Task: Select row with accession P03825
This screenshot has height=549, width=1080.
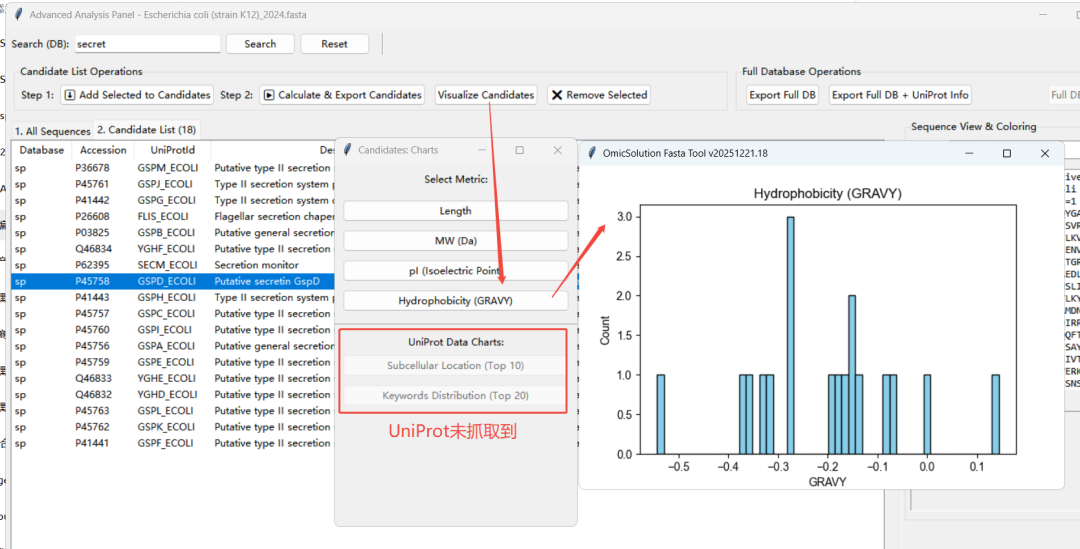Action: tap(173, 233)
